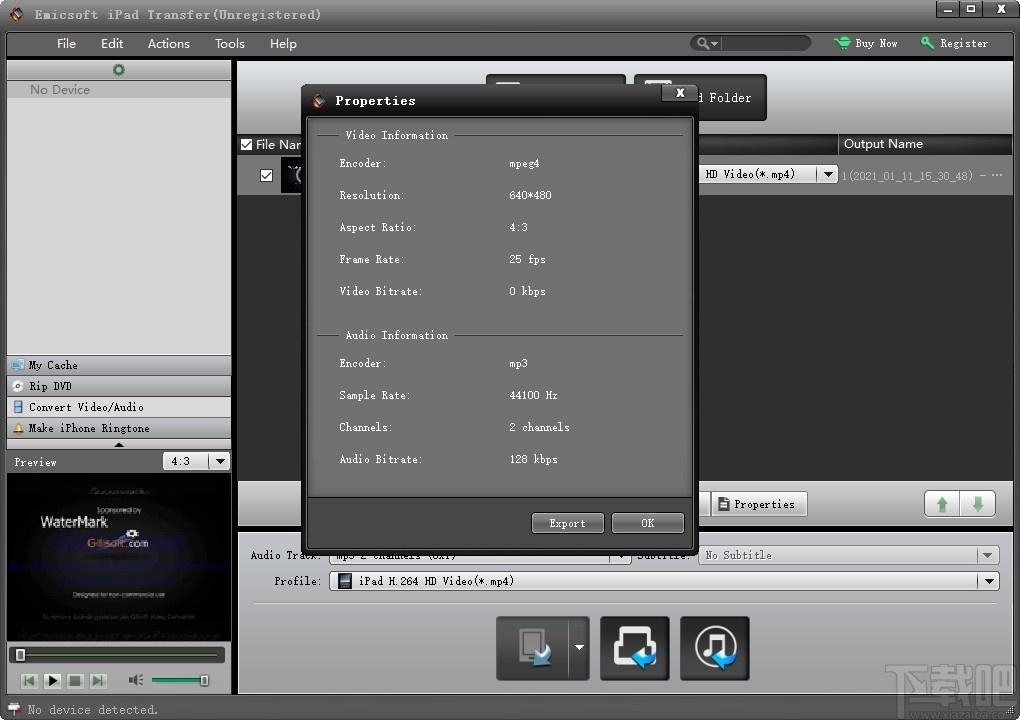
Task: Move item up with green arrow
Action: pos(942,504)
